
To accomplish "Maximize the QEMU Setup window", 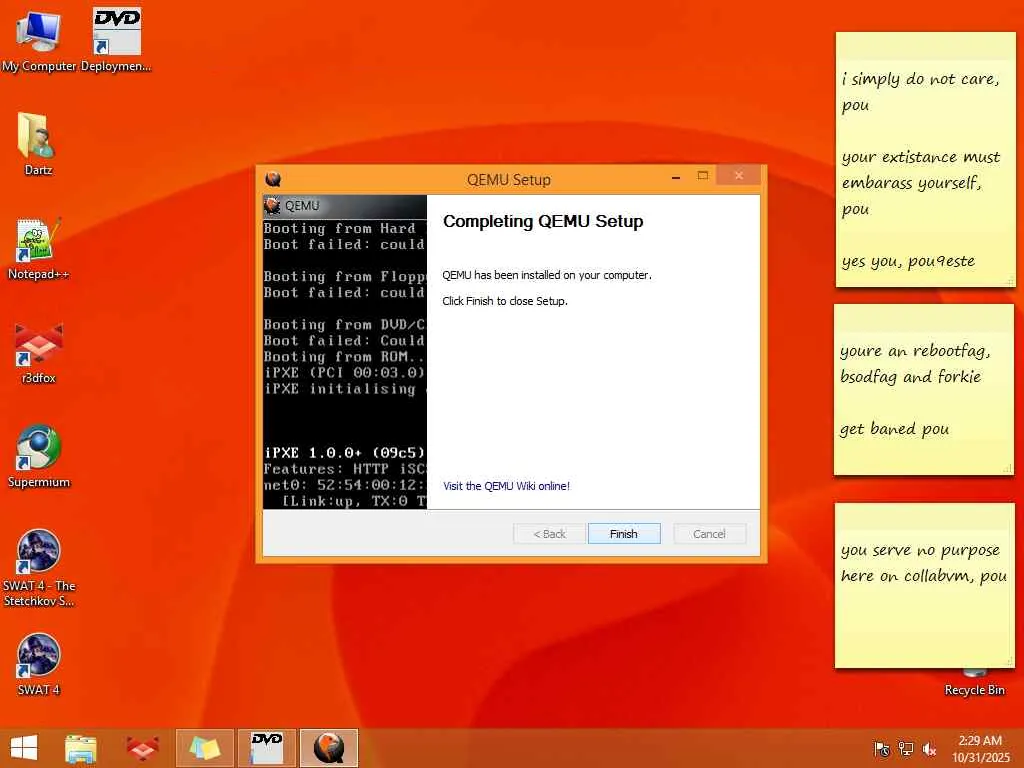I will click(703, 176).
